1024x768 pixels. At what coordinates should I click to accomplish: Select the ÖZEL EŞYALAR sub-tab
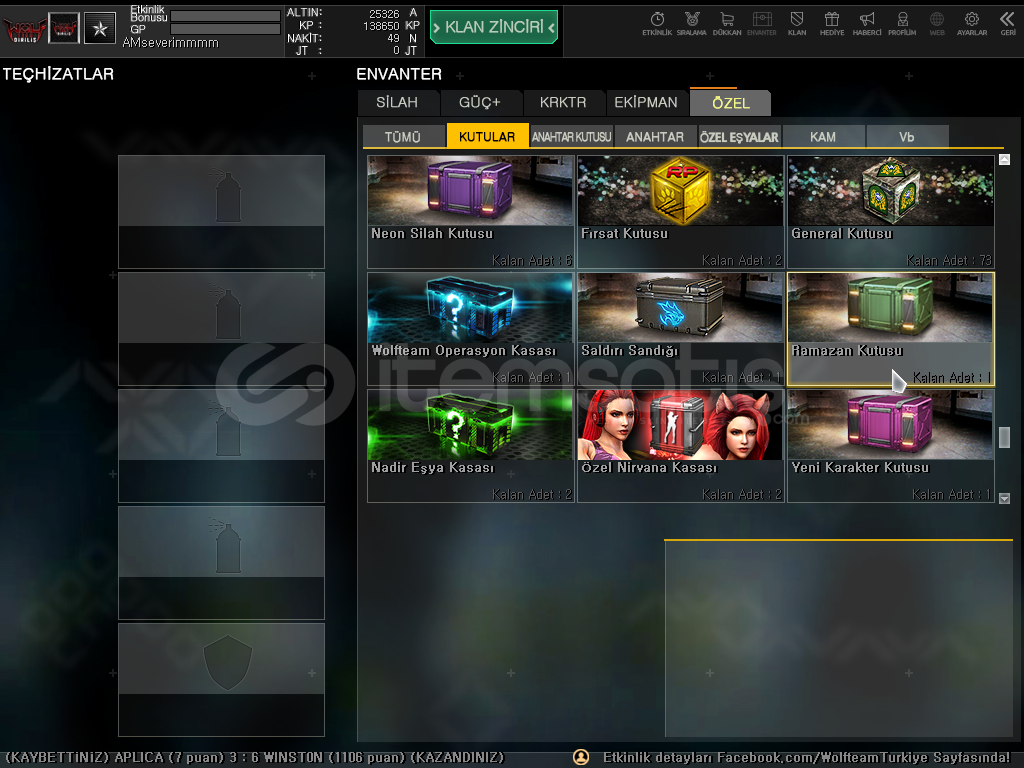click(739, 136)
